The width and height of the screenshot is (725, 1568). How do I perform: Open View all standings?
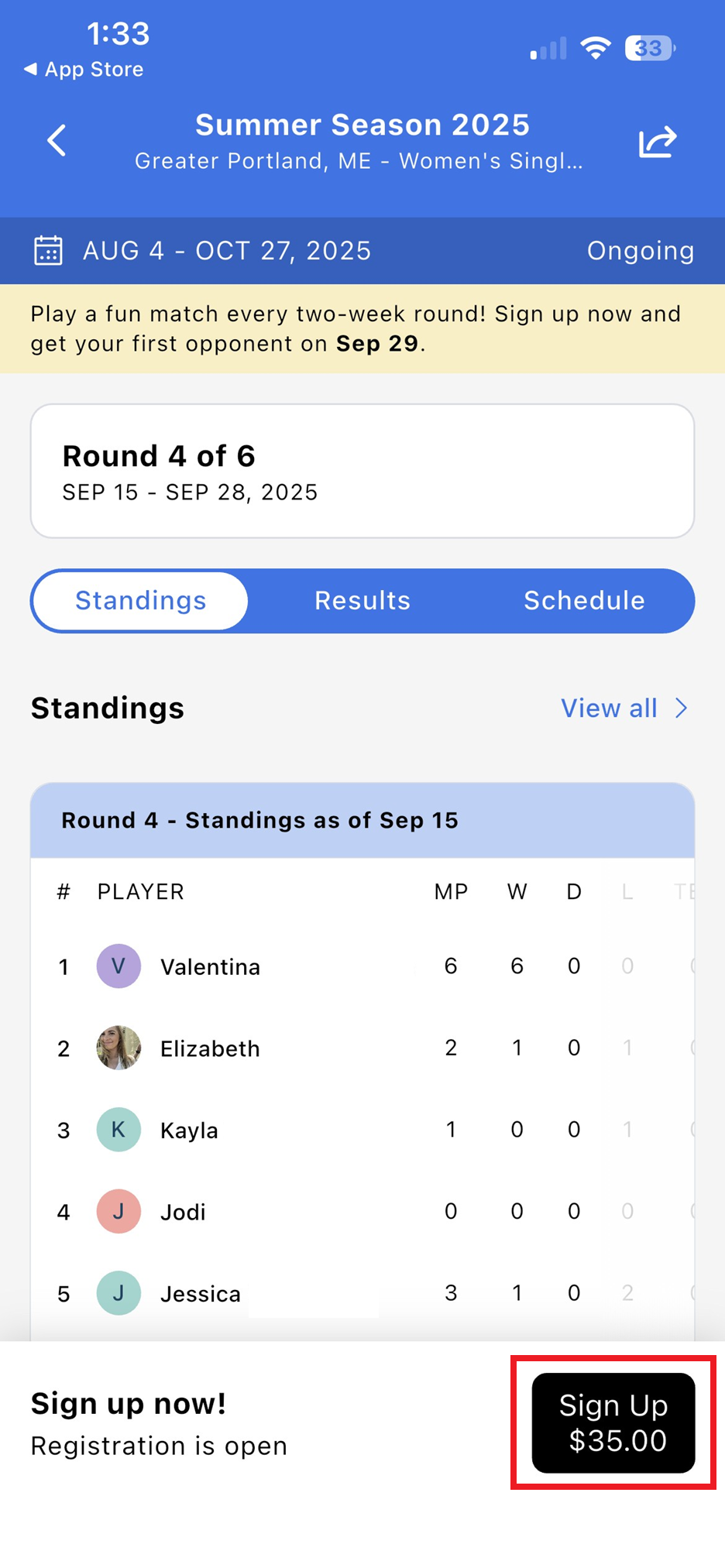click(610, 707)
